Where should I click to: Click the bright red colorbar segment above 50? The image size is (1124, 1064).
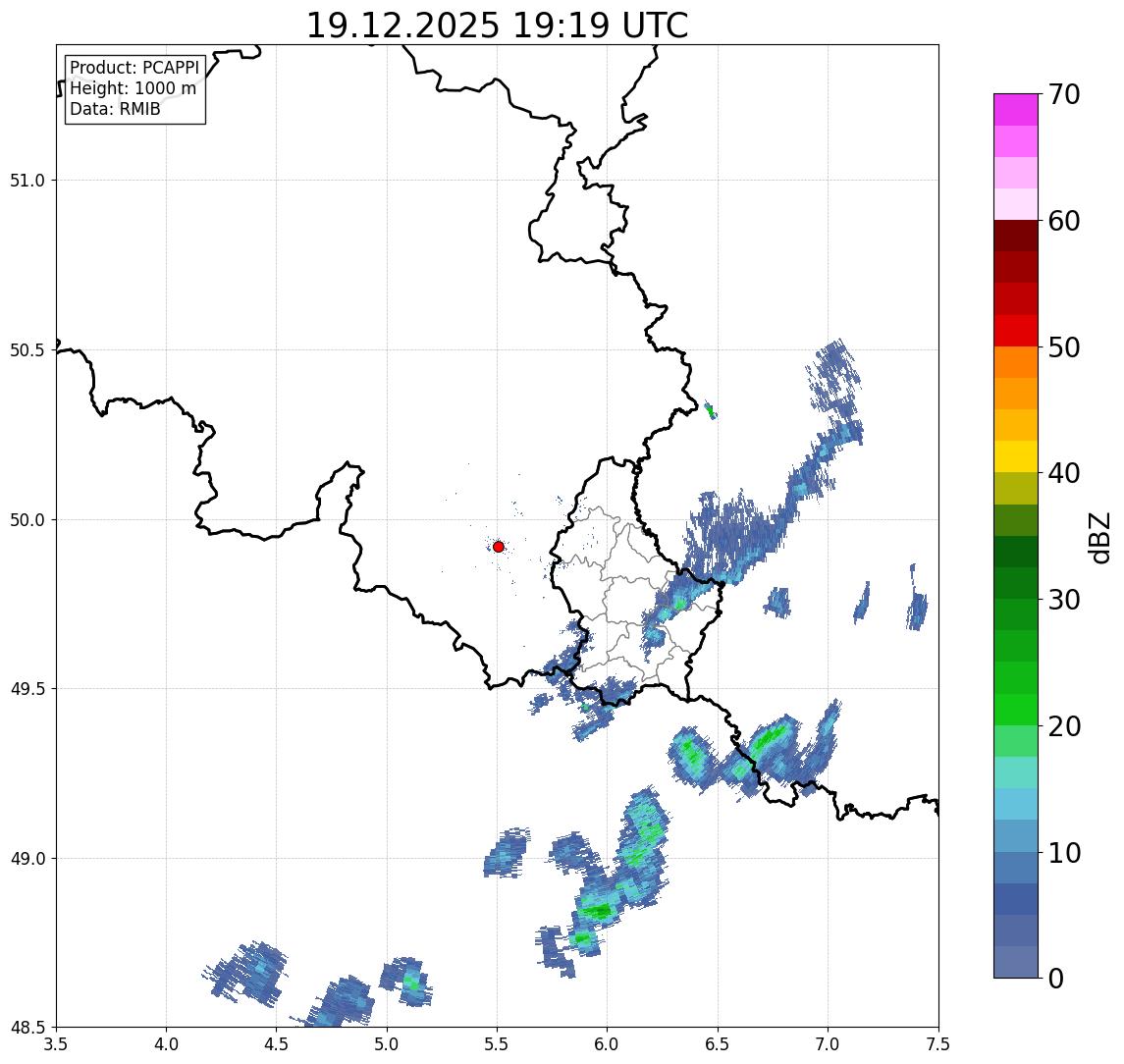tap(1016, 331)
